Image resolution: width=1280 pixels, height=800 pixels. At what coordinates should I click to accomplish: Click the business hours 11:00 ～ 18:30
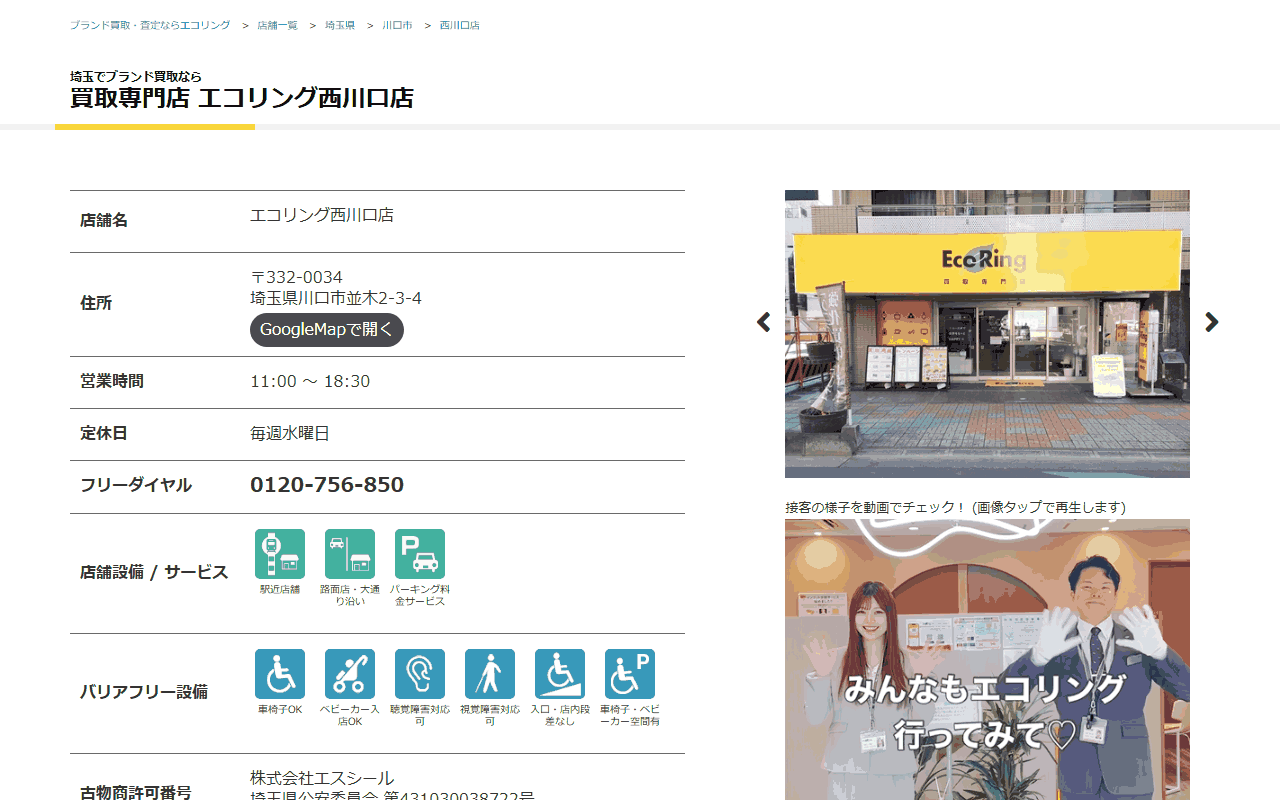click(310, 381)
